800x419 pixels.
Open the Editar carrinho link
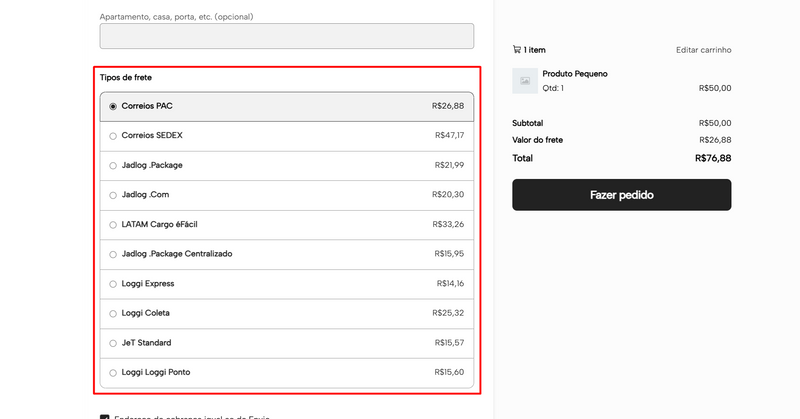tap(704, 50)
